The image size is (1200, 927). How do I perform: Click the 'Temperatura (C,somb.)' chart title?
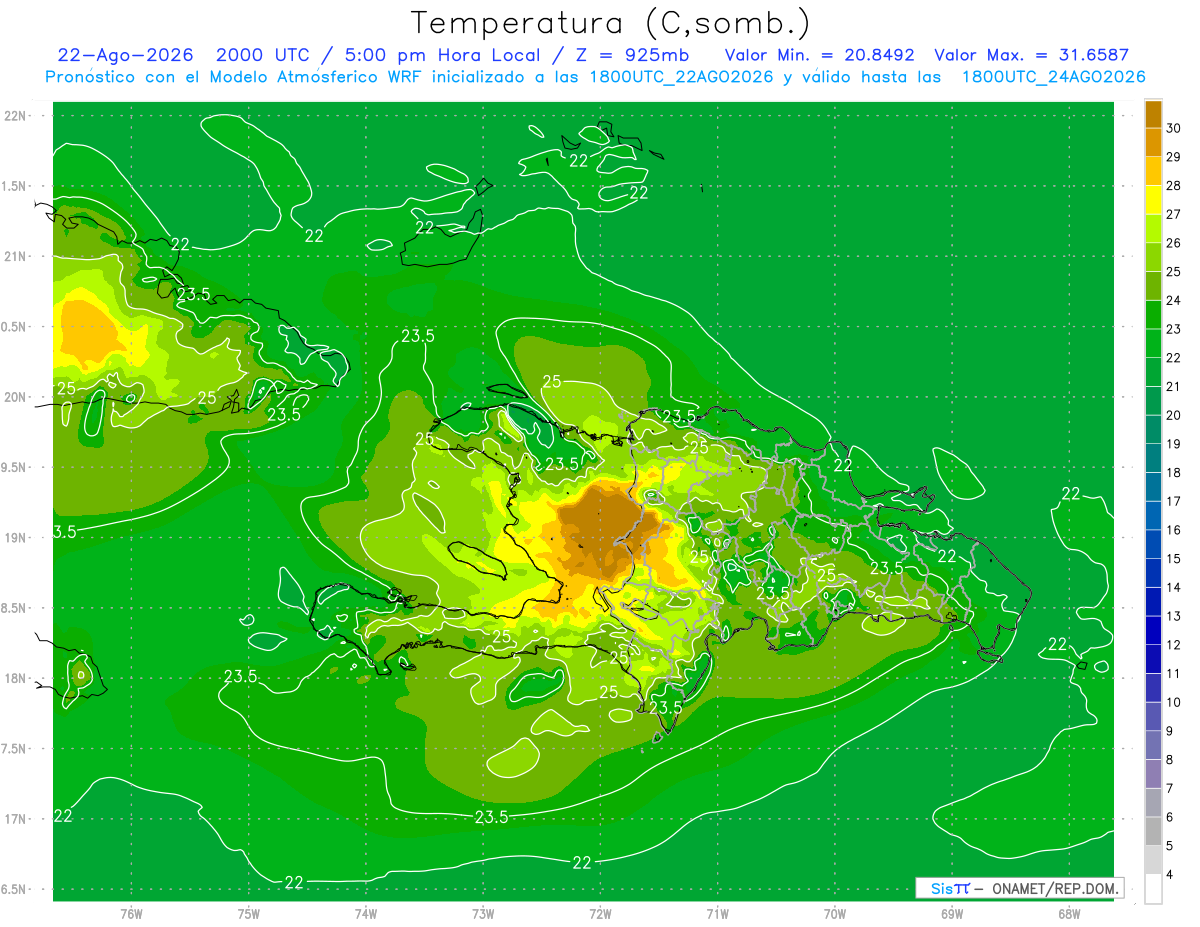click(611, 22)
